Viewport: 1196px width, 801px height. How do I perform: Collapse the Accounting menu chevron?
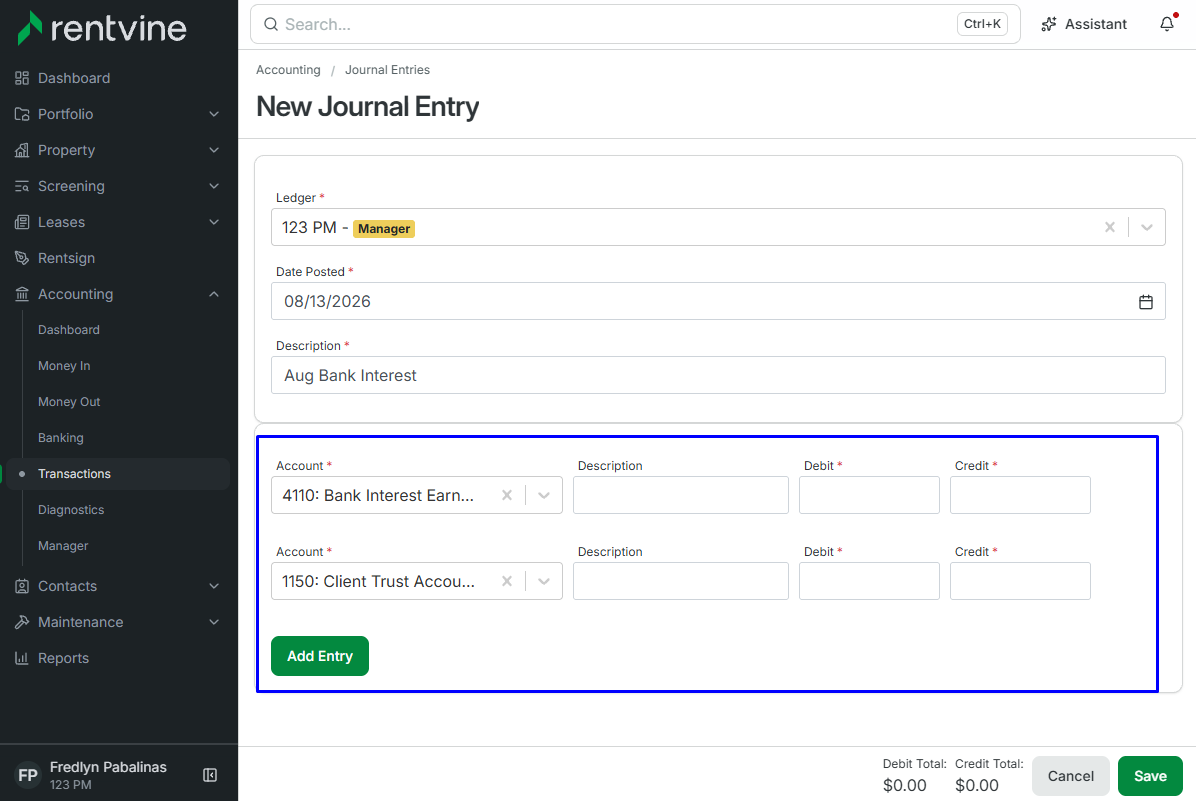pos(214,294)
